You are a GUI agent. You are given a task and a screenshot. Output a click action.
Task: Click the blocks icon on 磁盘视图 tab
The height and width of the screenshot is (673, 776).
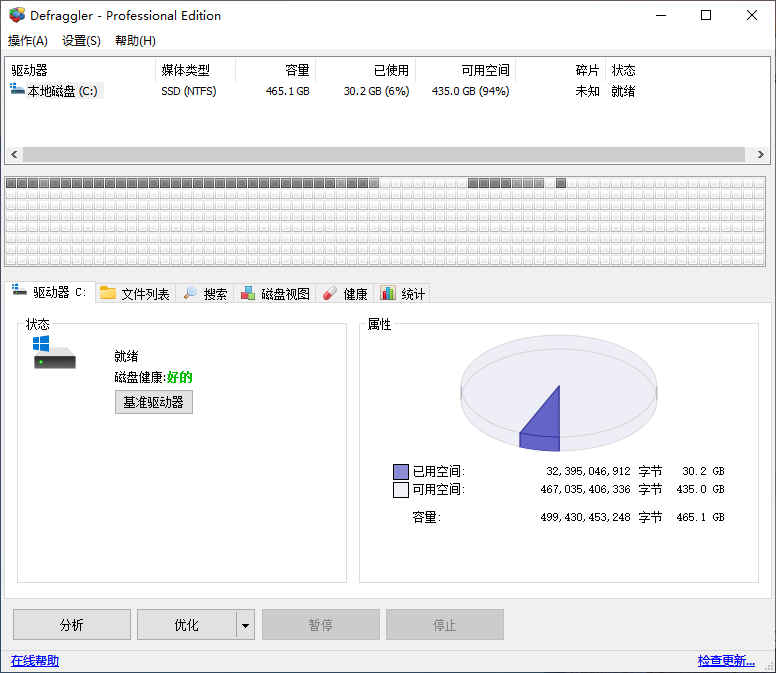[248, 293]
